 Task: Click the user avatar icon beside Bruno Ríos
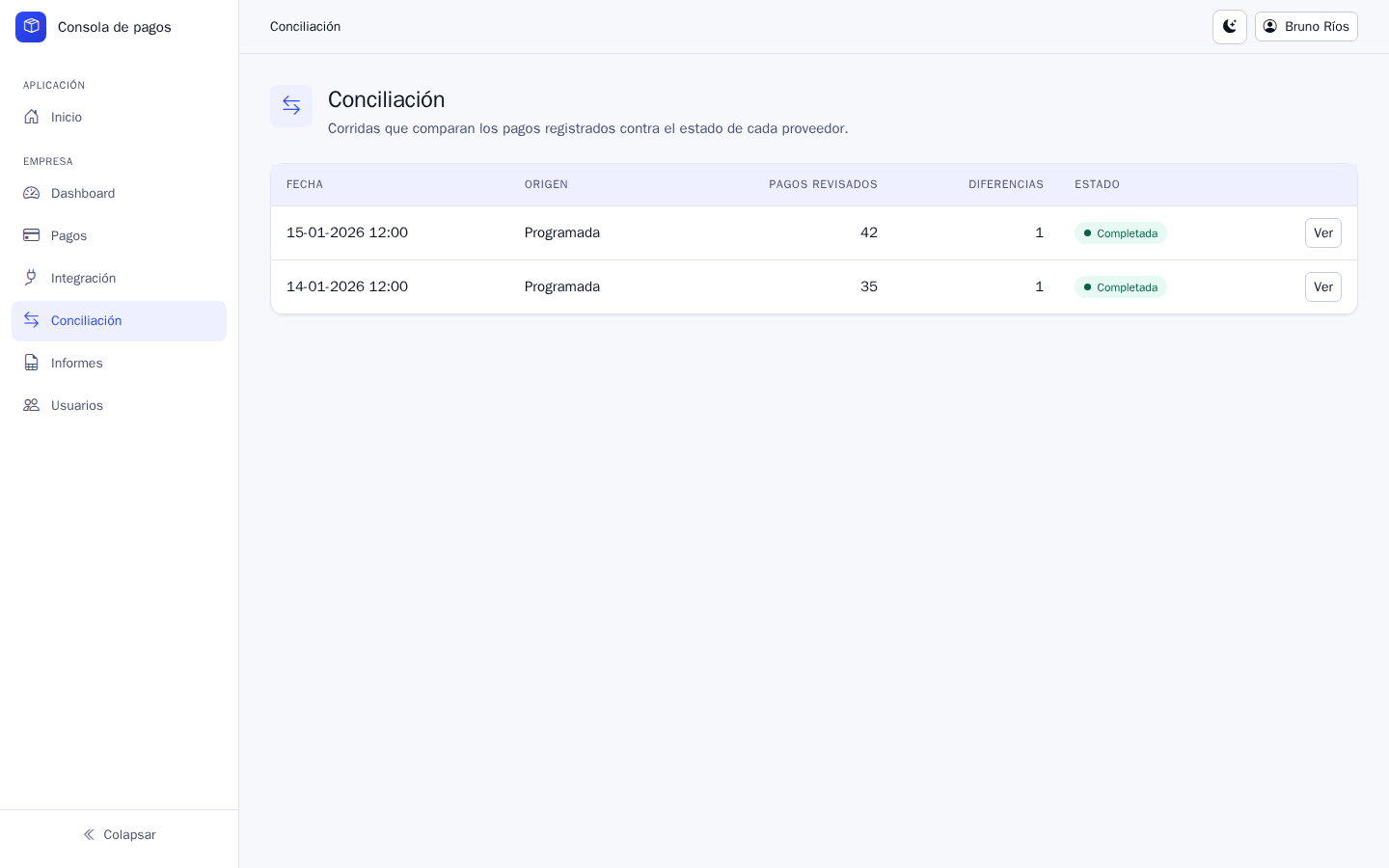[1270, 26]
